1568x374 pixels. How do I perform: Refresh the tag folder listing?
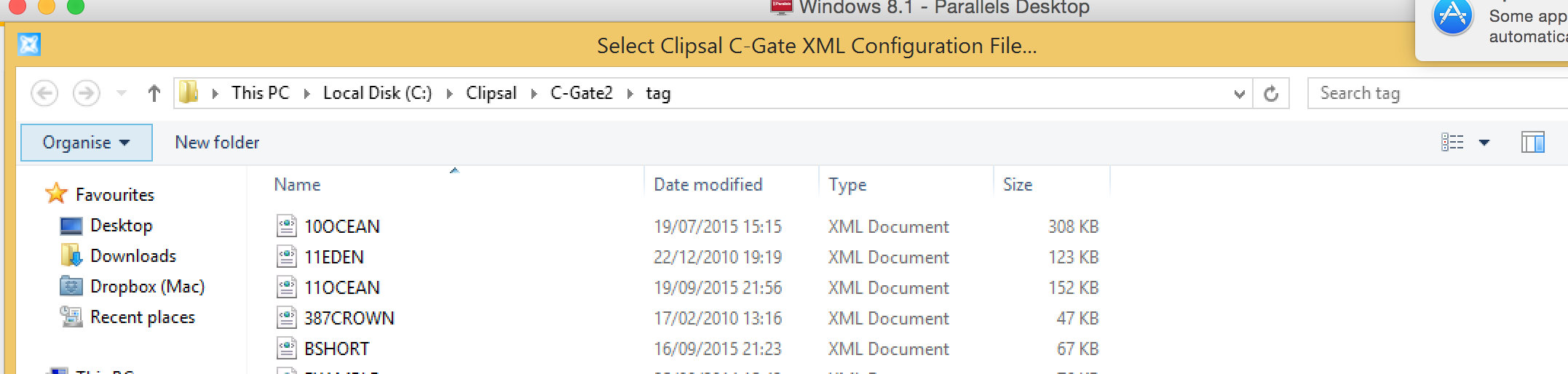point(1271,94)
